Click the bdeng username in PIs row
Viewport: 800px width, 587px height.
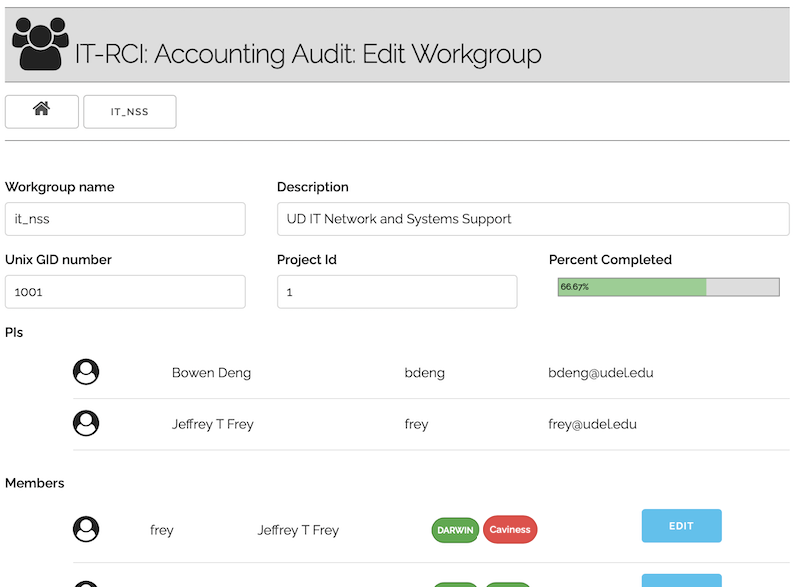coord(424,373)
